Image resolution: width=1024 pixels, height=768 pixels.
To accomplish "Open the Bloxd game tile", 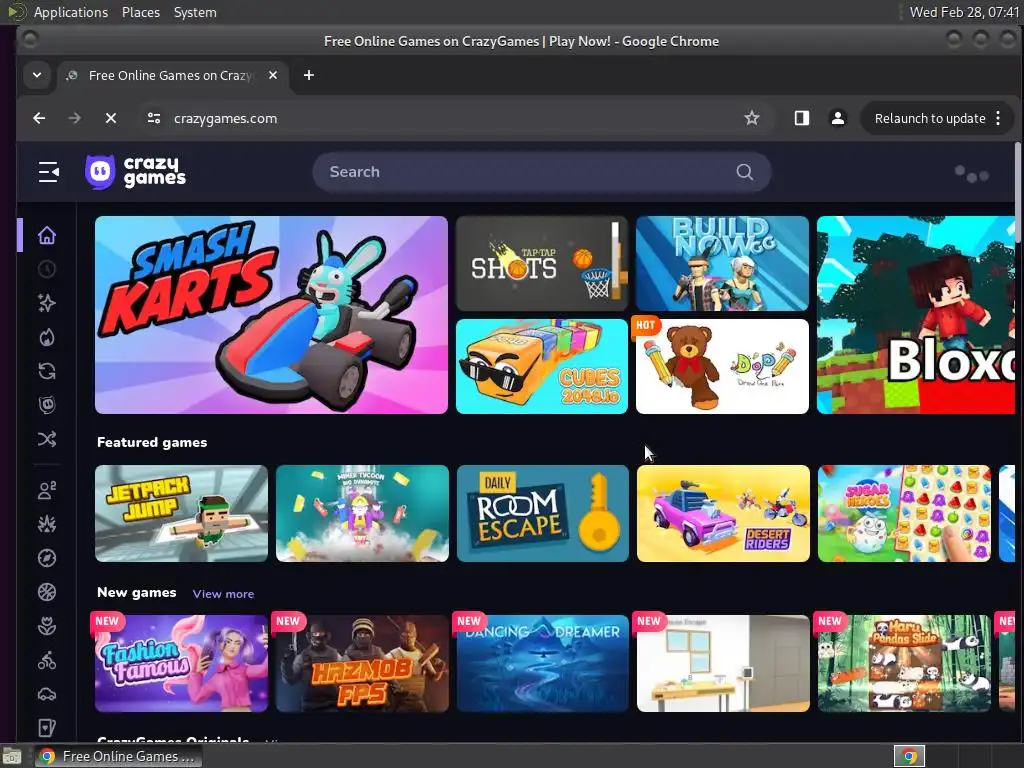I will [916, 315].
